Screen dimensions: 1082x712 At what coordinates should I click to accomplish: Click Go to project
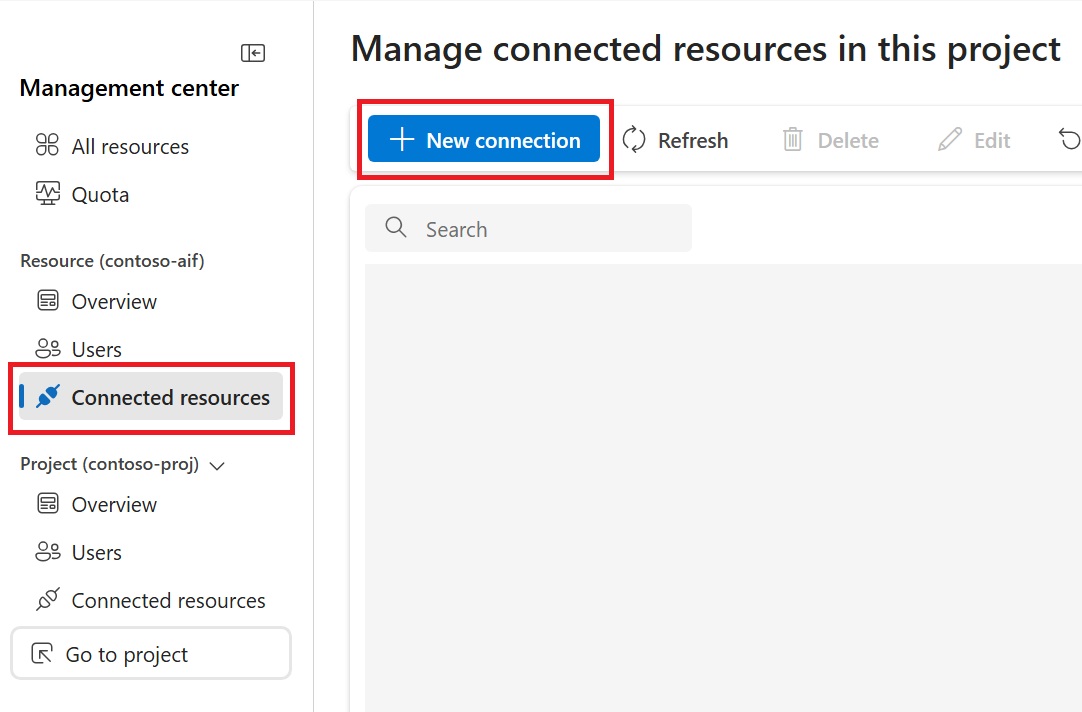151,653
